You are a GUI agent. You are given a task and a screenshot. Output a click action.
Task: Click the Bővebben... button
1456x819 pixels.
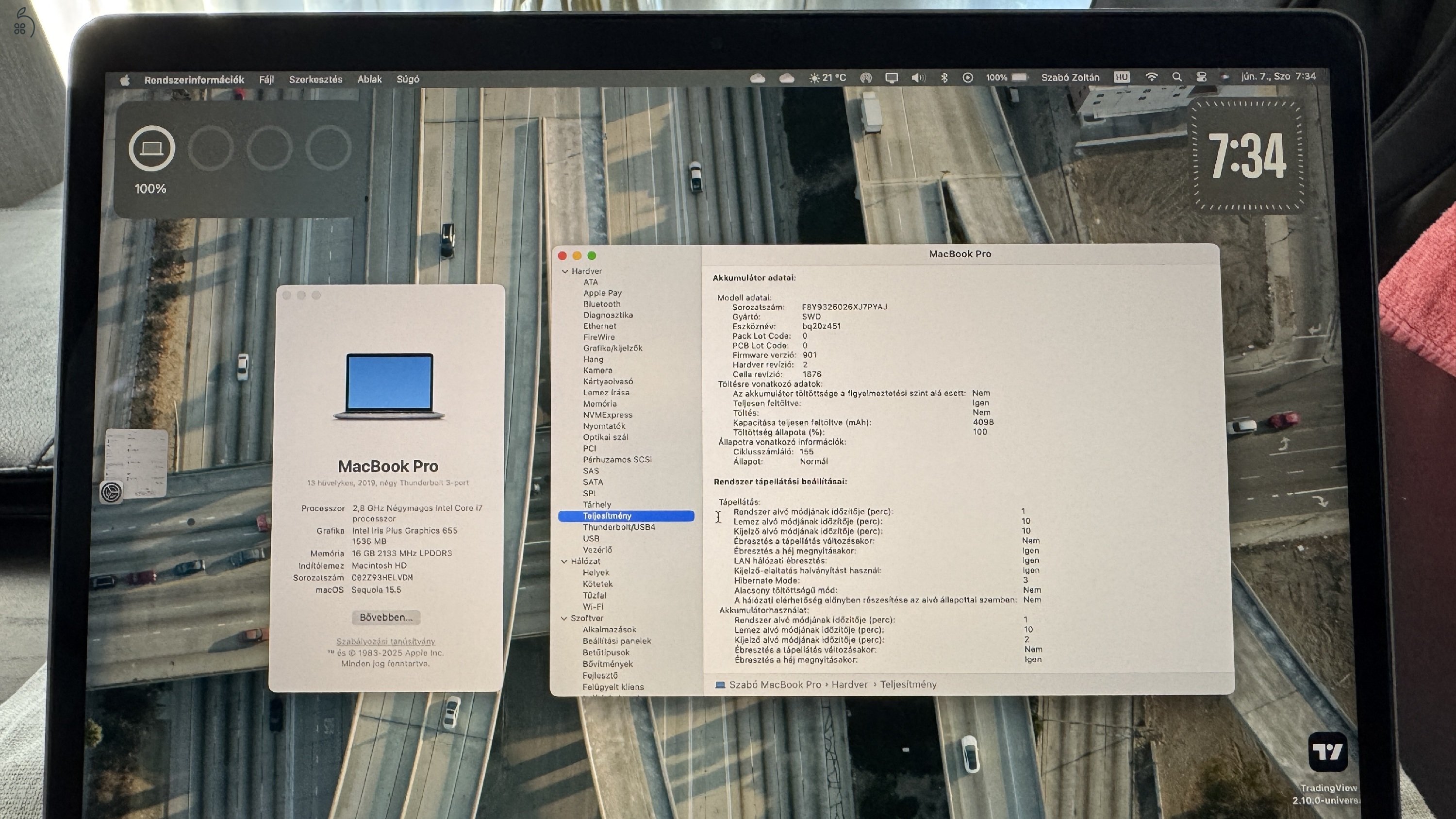pyautogui.click(x=386, y=617)
